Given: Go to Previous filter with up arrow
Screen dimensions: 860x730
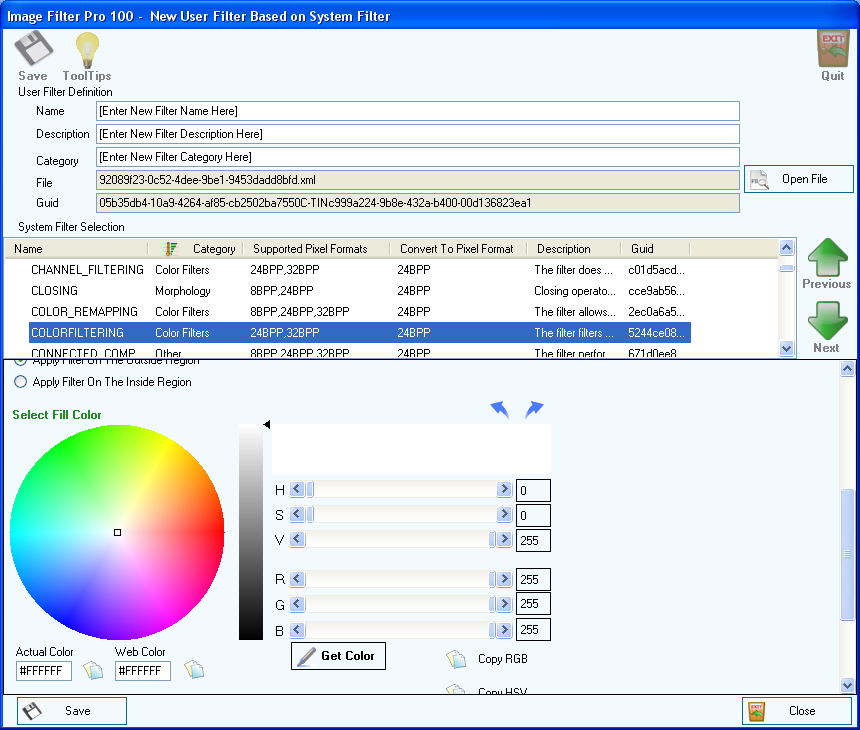Looking at the screenshot, I should click(827, 258).
